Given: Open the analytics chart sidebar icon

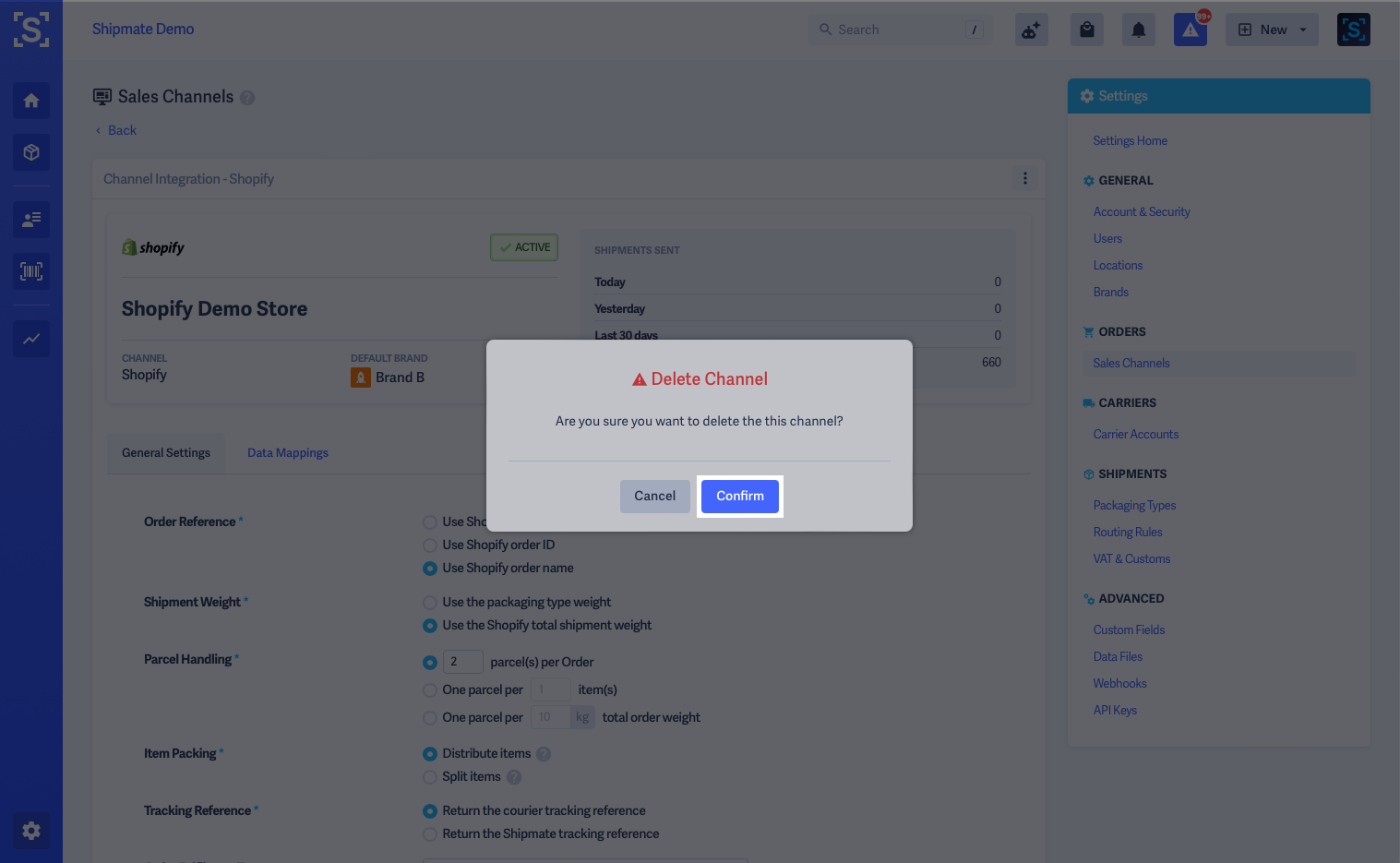Looking at the screenshot, I should (x=30, y=338).
